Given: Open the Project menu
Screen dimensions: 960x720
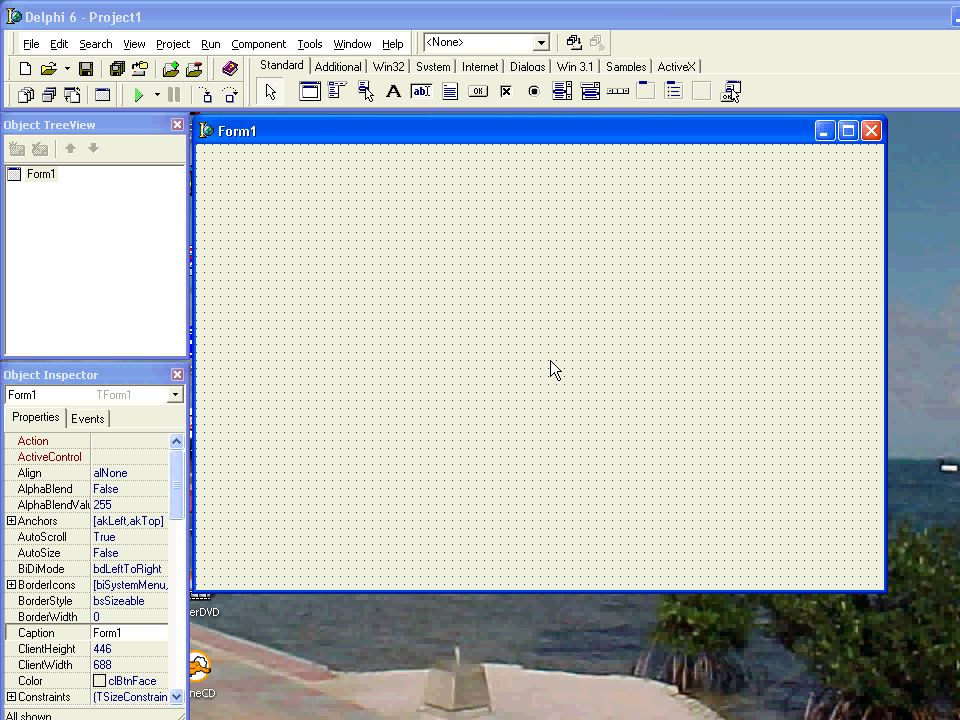Looking at the screenshot, I should [x=173, y=44].
